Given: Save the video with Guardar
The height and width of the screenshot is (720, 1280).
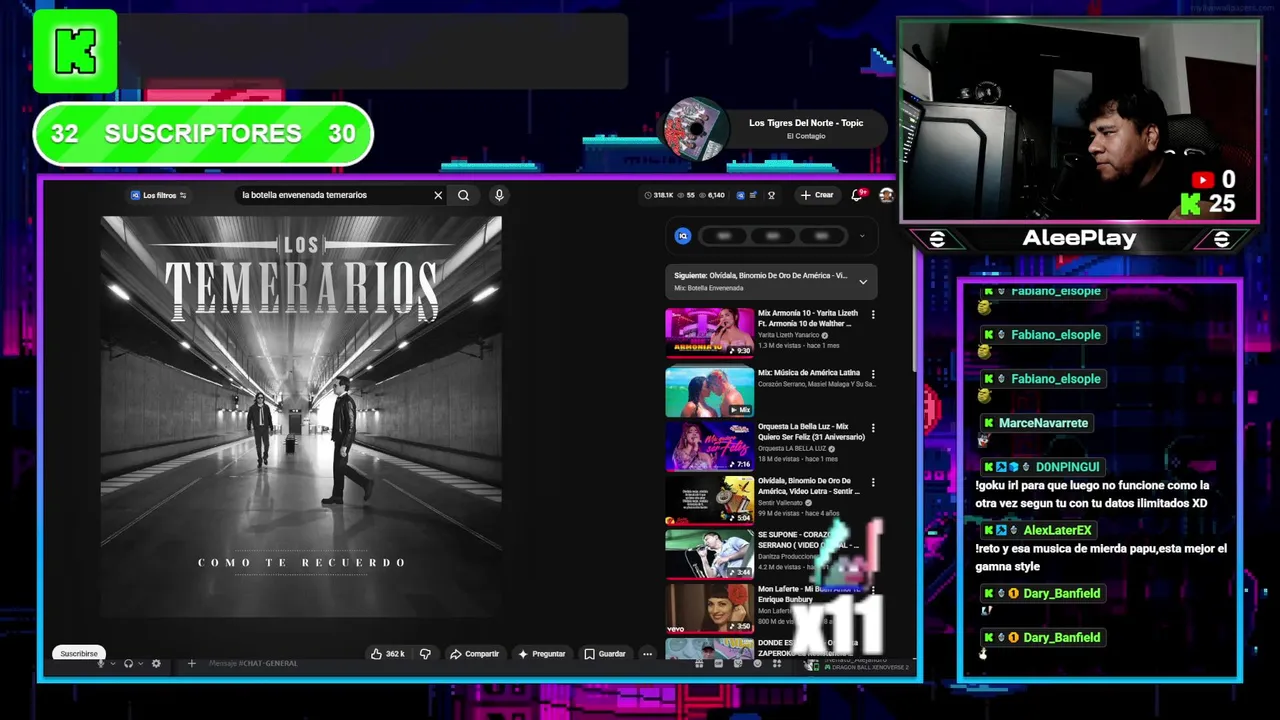Looking at the screenshot, I should pos(605,654).
